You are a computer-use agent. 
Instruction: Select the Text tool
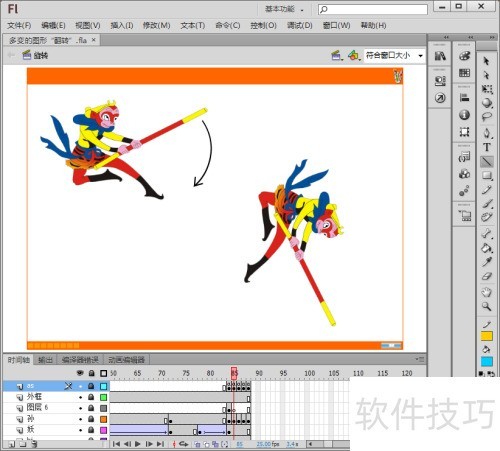click(x=487, y=147)
